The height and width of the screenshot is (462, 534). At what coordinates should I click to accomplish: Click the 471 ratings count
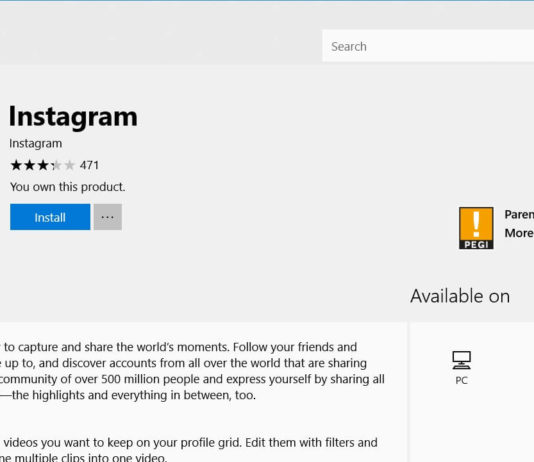(x=89, y=165)
